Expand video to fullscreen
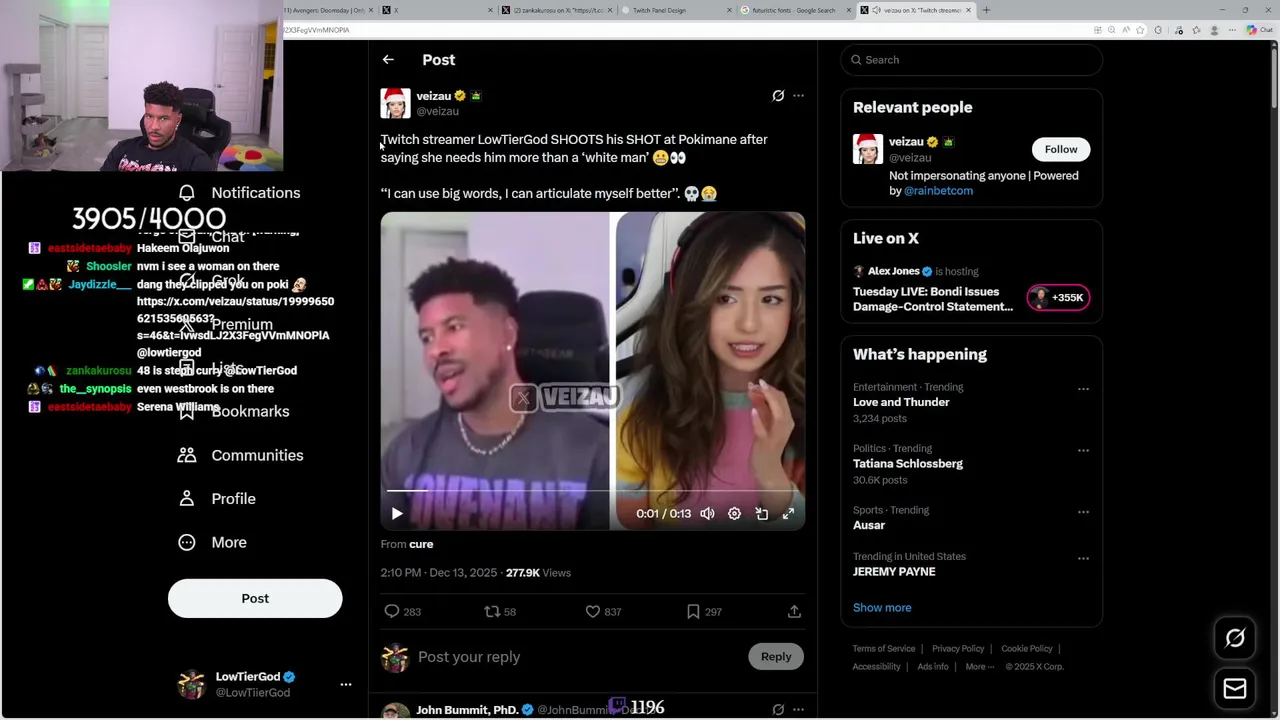 (788, 513)
